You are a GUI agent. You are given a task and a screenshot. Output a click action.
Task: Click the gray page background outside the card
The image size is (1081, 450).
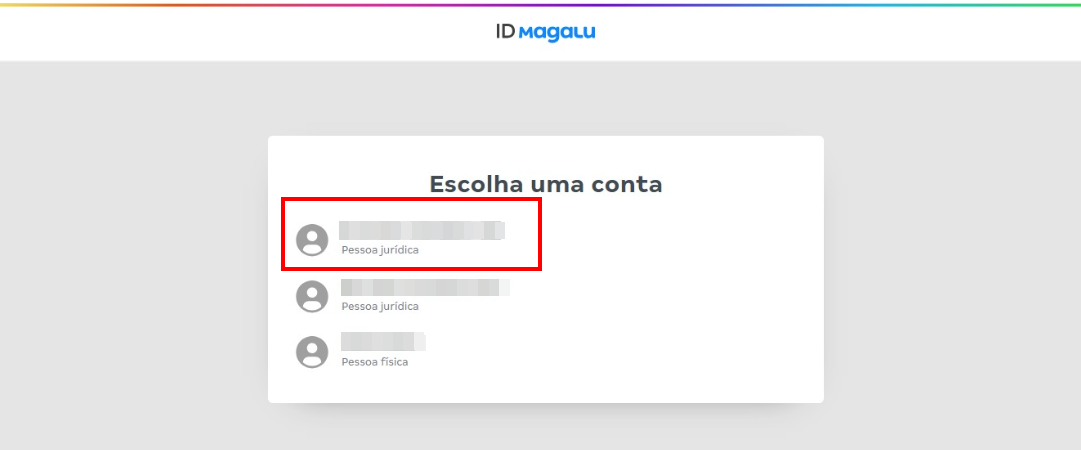[x=130, y=250]
